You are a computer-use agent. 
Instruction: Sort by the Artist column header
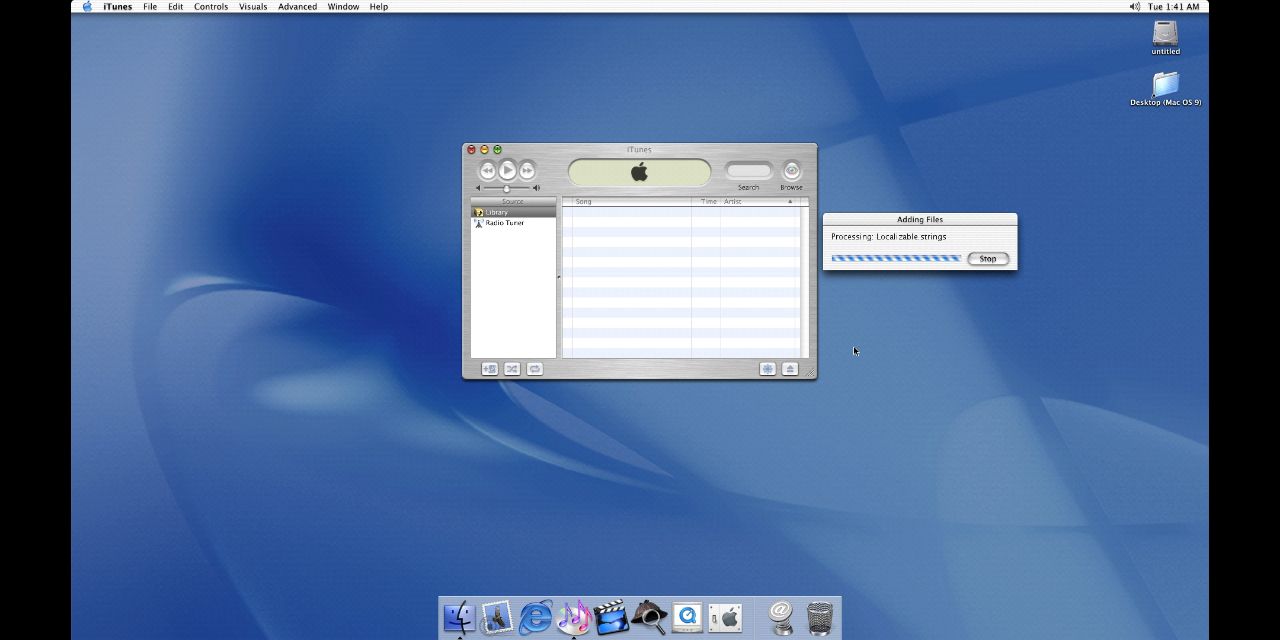[x=759, y=202]
